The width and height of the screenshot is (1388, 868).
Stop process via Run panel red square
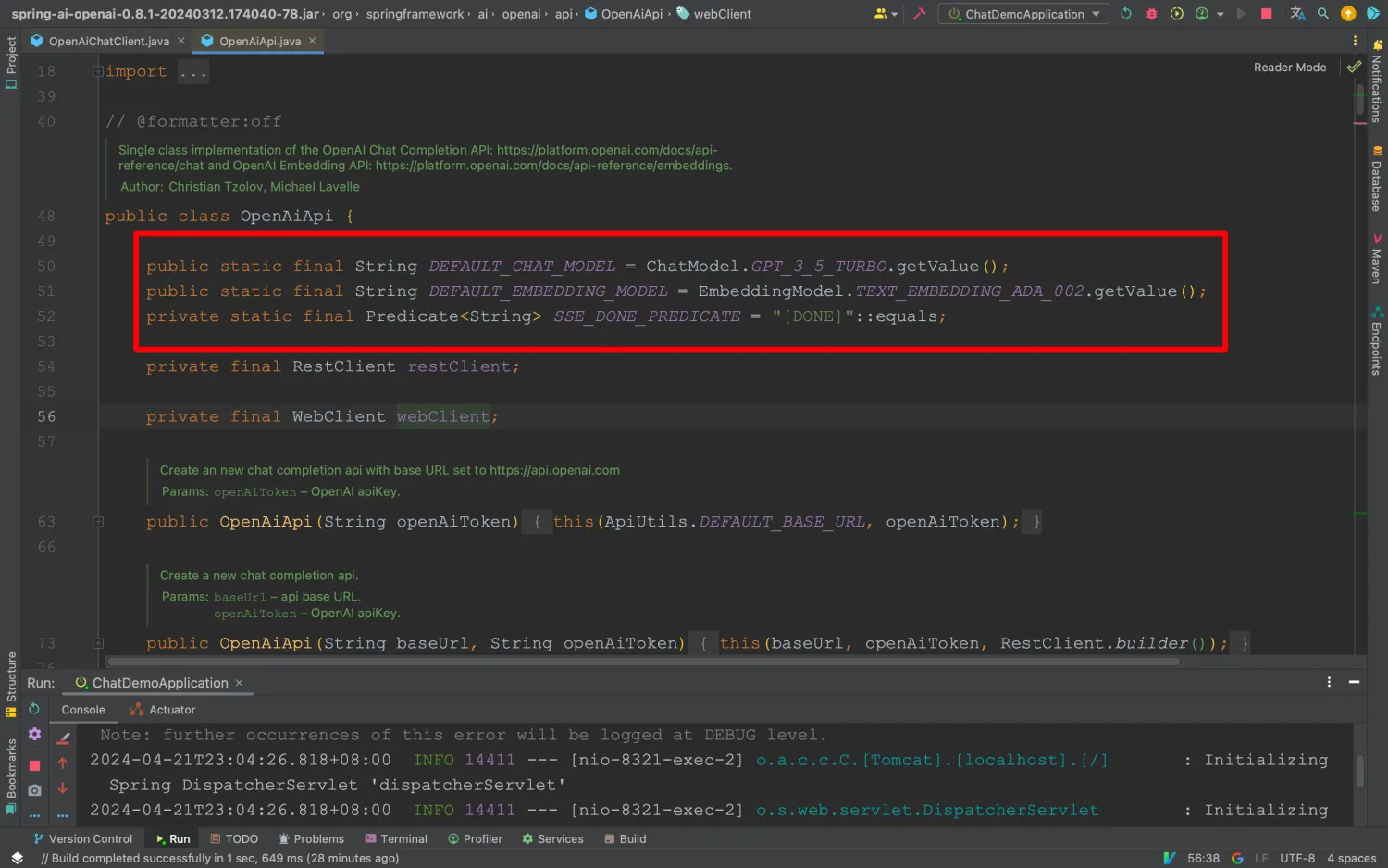click(34, 765)
